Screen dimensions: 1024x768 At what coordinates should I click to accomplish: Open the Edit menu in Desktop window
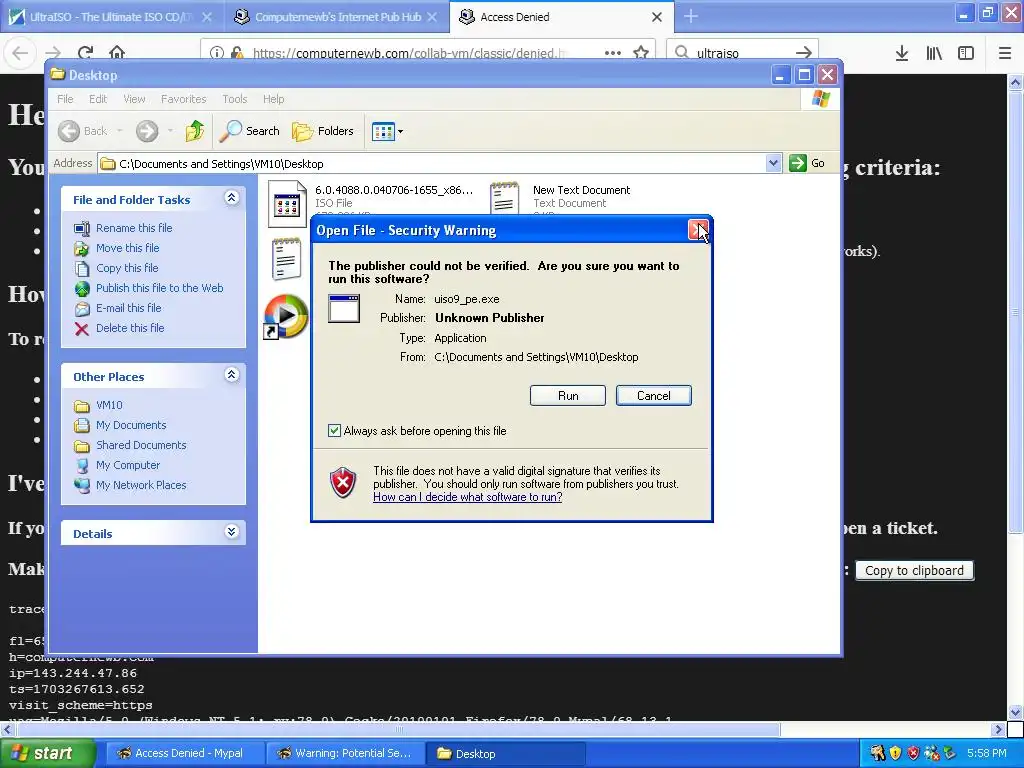(98, 99)
